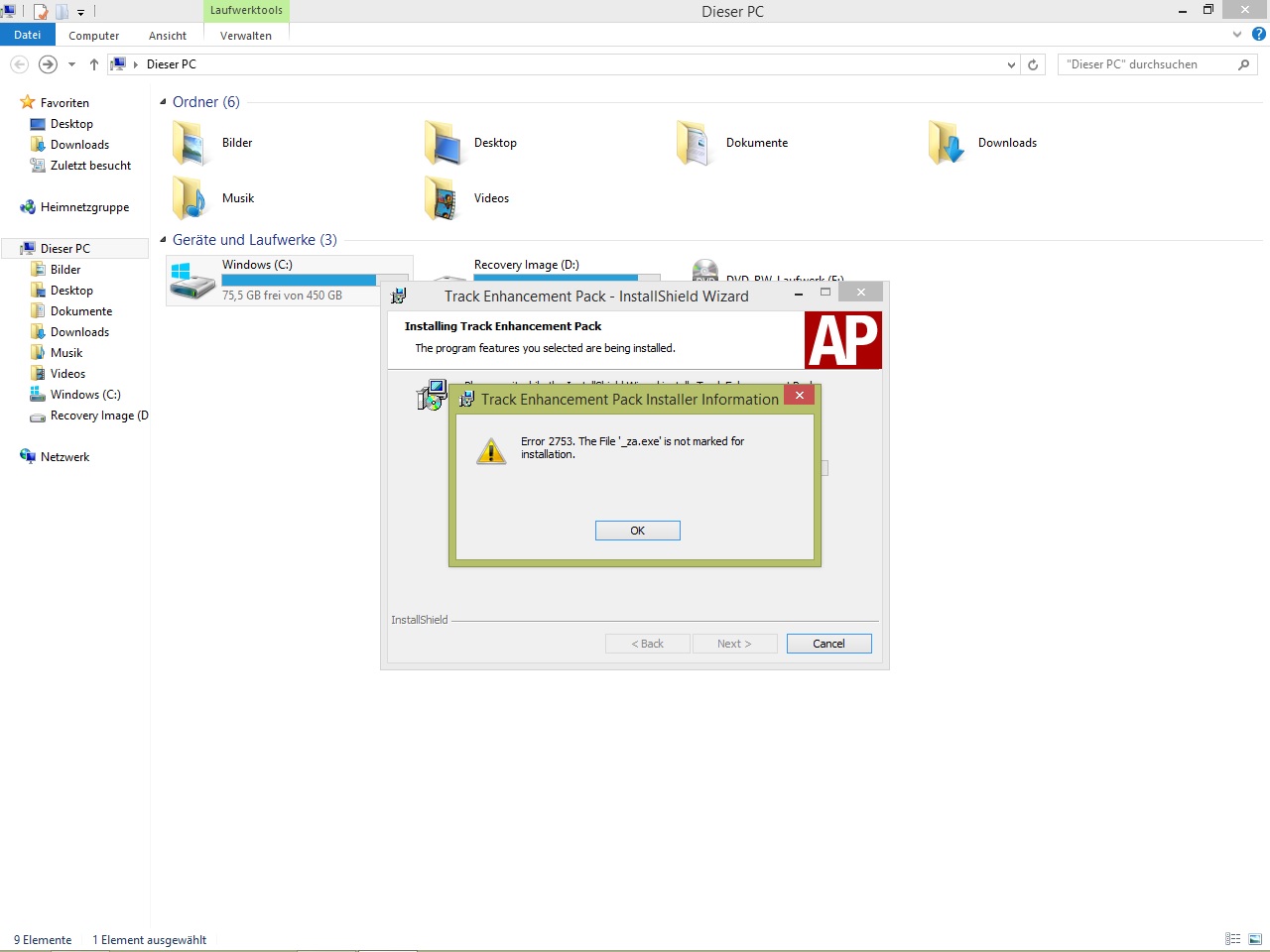Close the Track Enhancement Pack Installer Information dialog
Viewport: 1270px width, 952px height.
click(799, 395)
